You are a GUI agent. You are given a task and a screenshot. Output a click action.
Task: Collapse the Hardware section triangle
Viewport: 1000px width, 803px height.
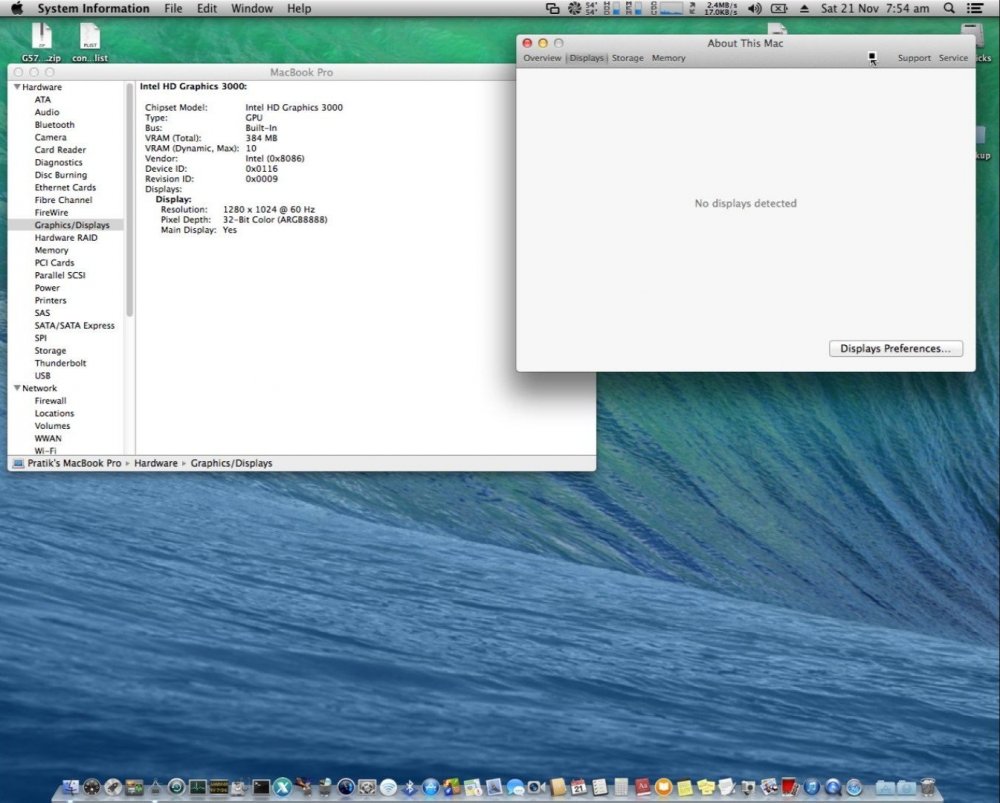[17, 87]
